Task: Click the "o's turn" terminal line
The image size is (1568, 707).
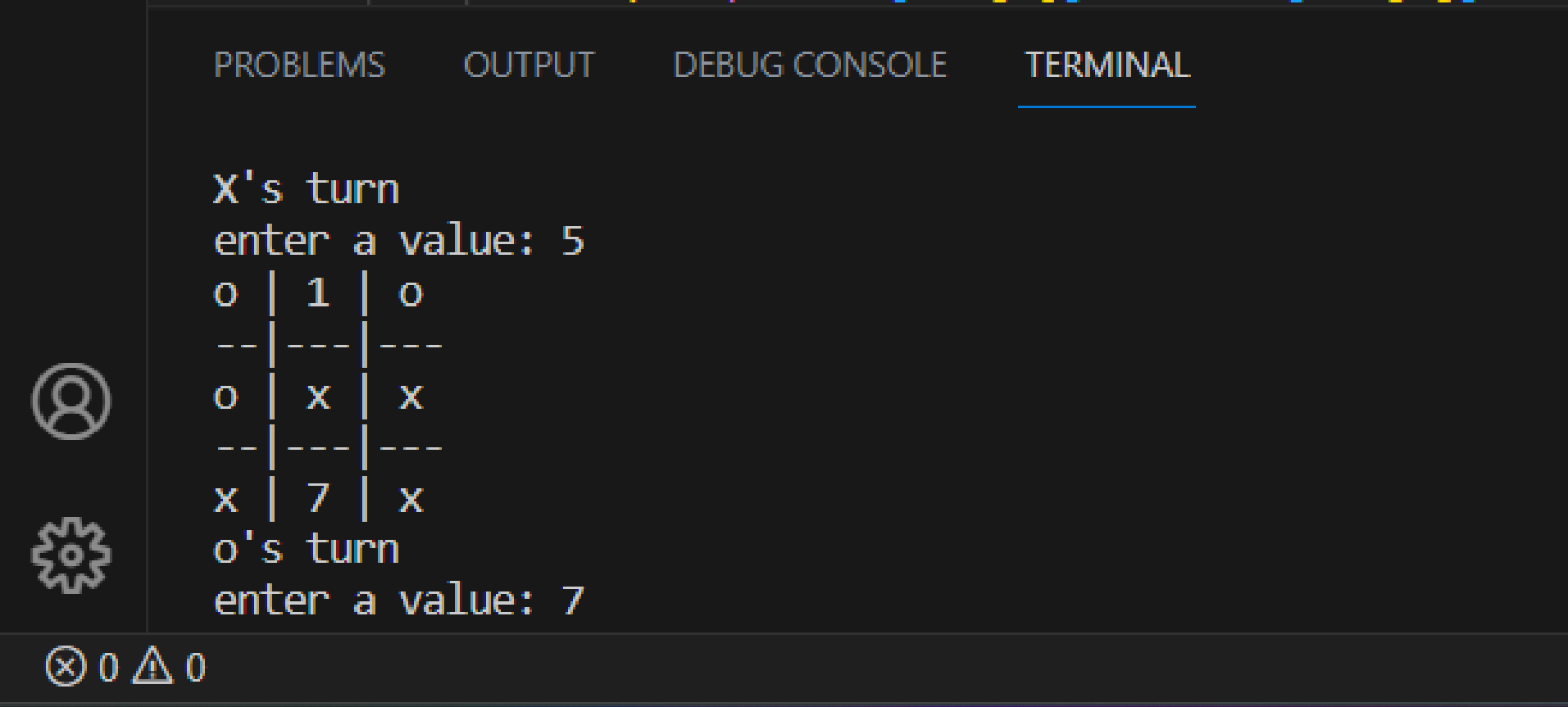Action: click(306, 550)
